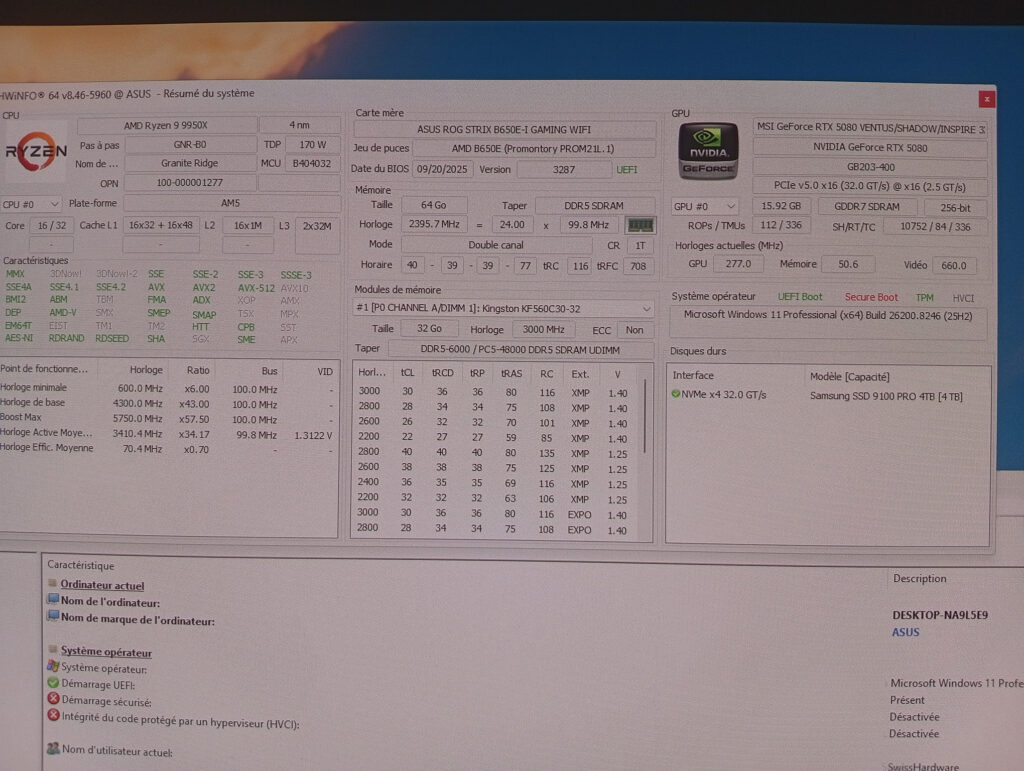This screenshot has height=771, width=1024.
Task: Open the CPU #0 selector dropdown
Action: (31, 204)
